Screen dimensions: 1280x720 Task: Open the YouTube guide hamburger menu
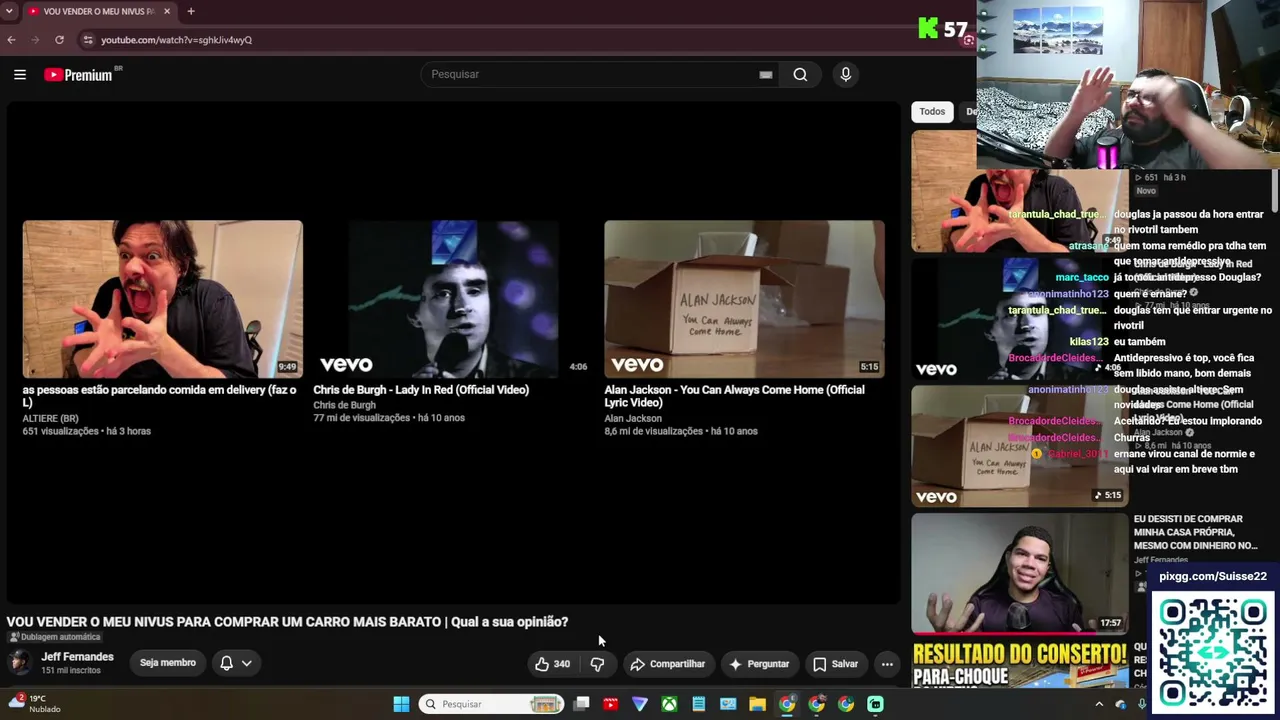[19, 74]
